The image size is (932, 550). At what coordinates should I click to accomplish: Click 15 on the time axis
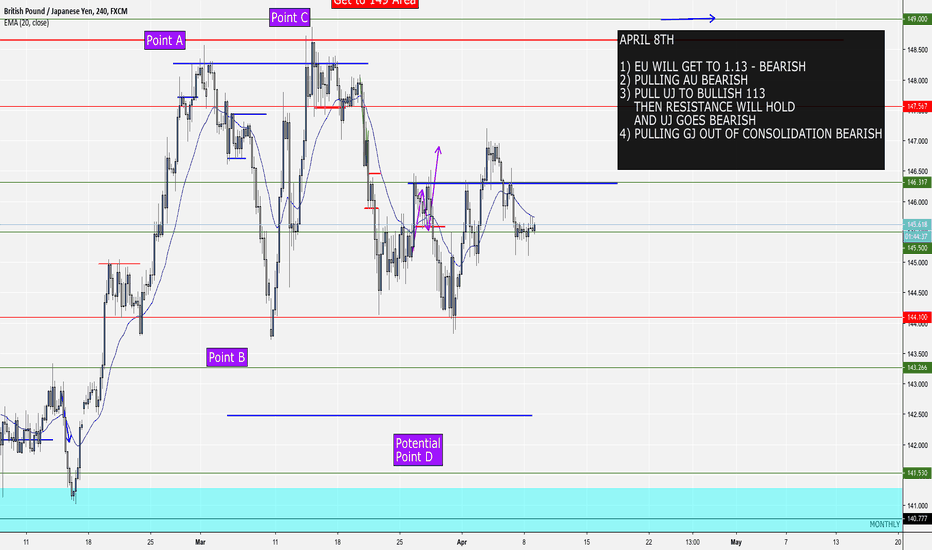pyautogui.click(x=587, y=542)
